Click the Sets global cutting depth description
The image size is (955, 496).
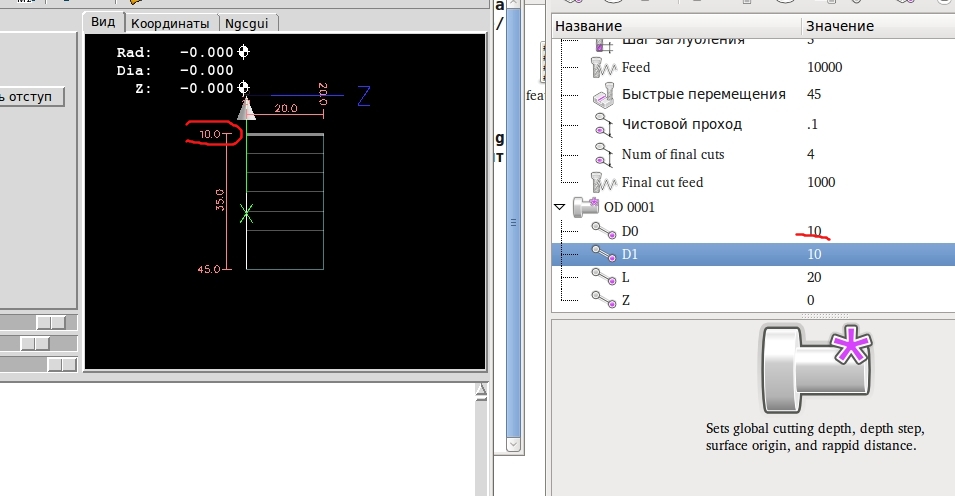pos(815,437)
